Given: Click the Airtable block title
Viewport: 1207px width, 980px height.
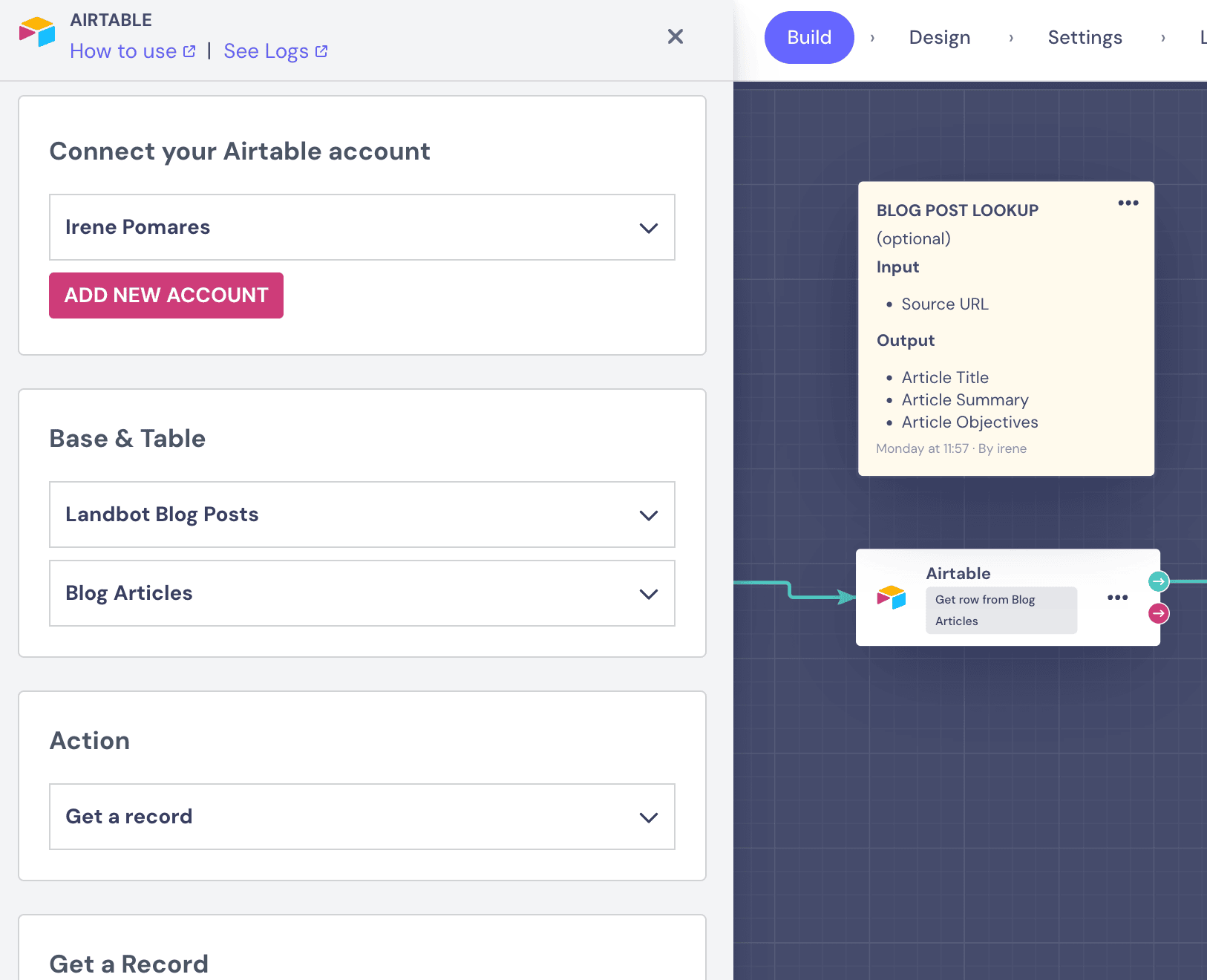Looking at the screenshot, I should [958, 573].
